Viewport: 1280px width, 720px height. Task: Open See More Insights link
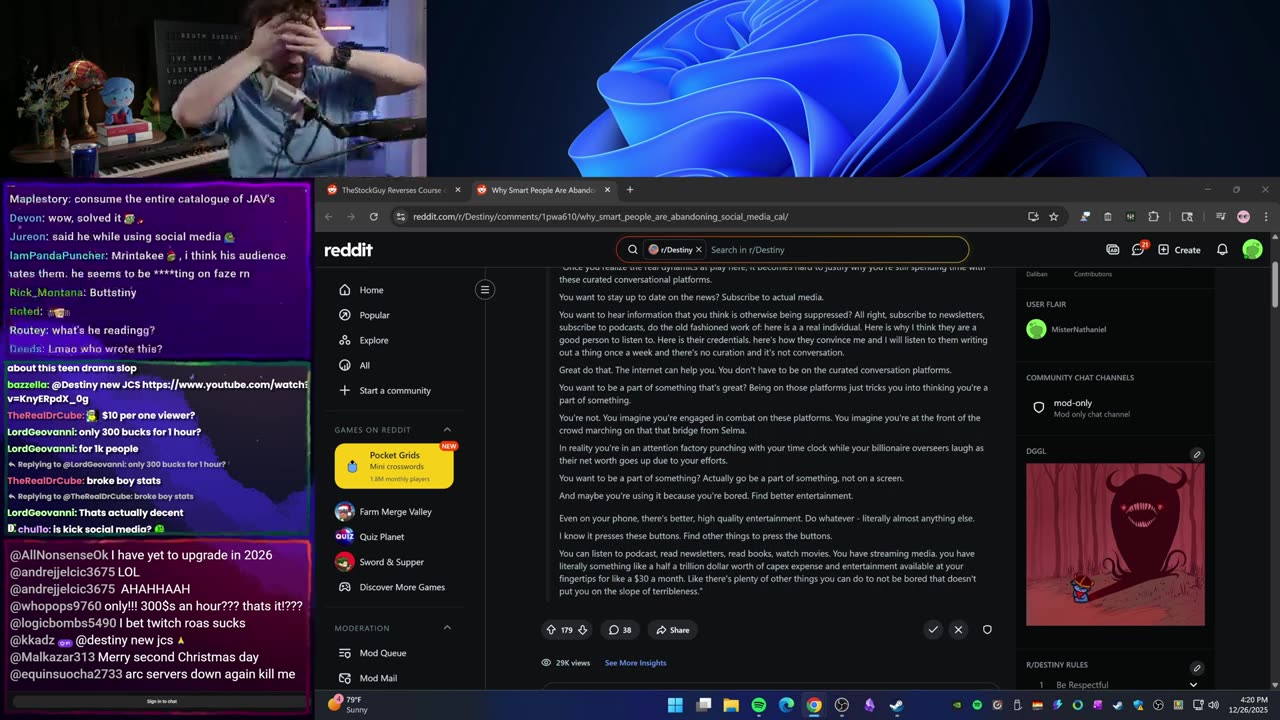pos(635,663)
